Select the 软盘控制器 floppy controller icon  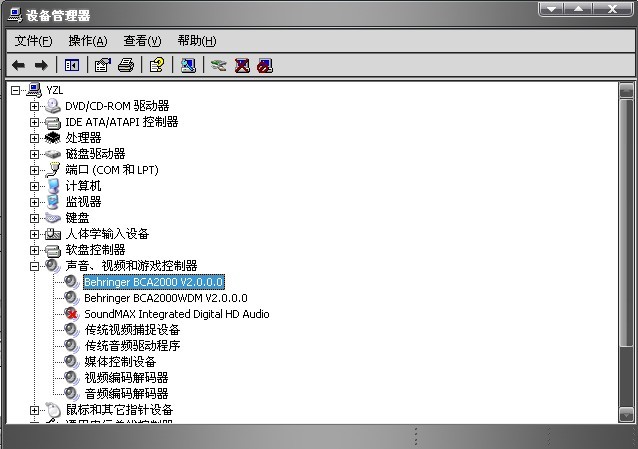coord(52,250)
